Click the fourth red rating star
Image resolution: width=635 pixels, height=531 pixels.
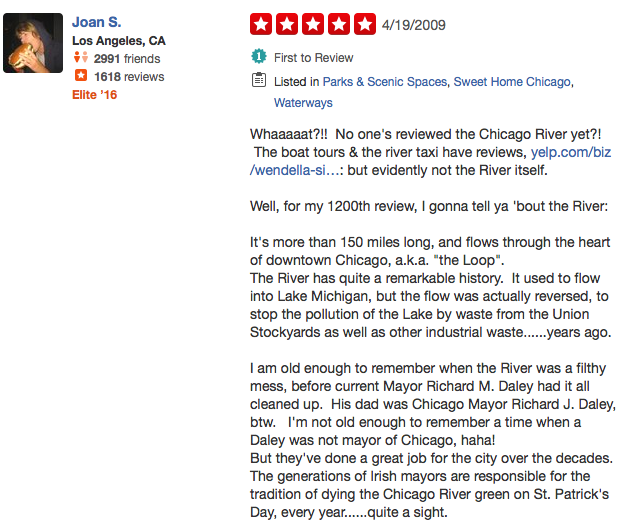pyautogui.click(x=339, y=24)
